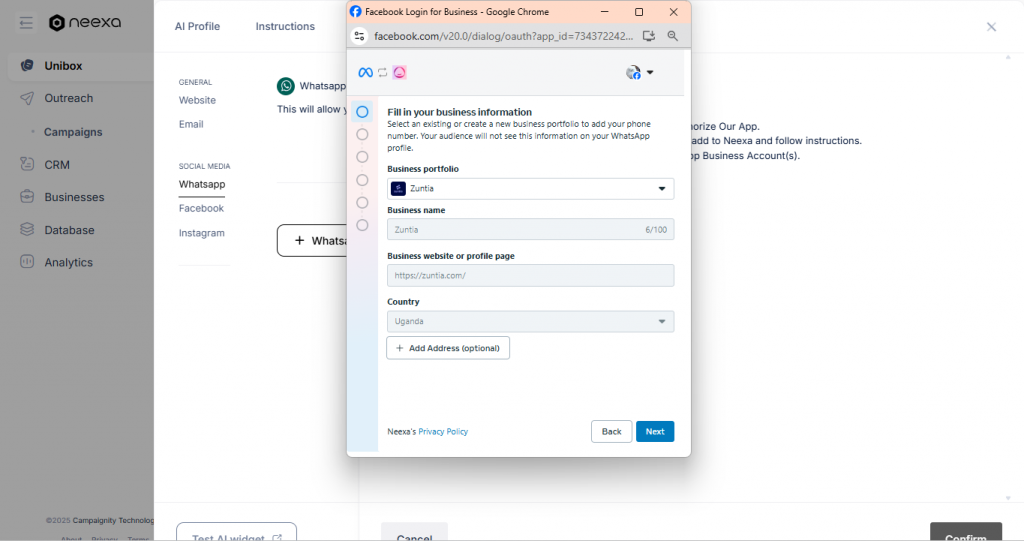Click the Cancel button at the bottom

[414, 533]
